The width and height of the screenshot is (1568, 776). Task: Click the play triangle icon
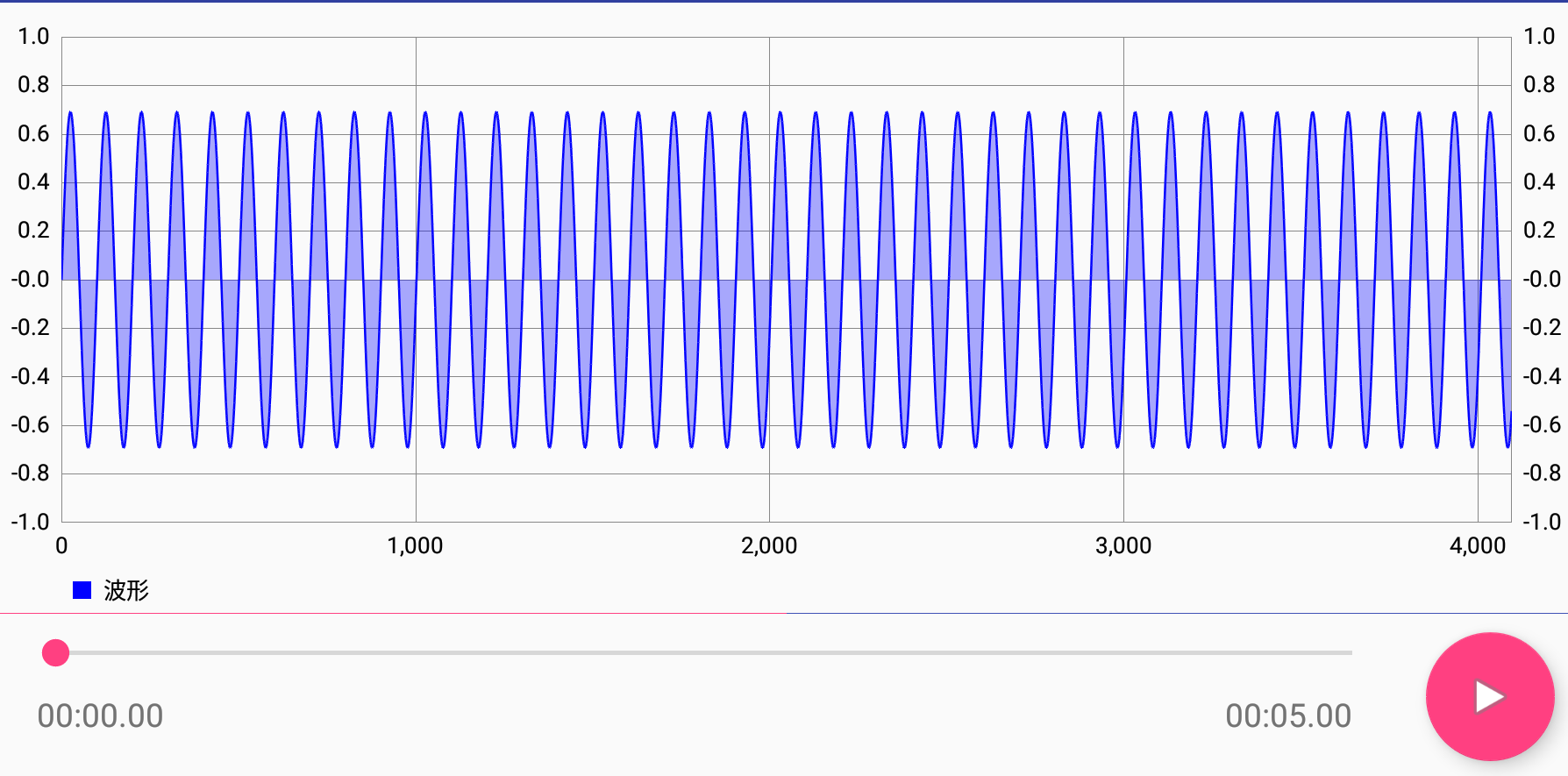click(x=1489, y=697)
